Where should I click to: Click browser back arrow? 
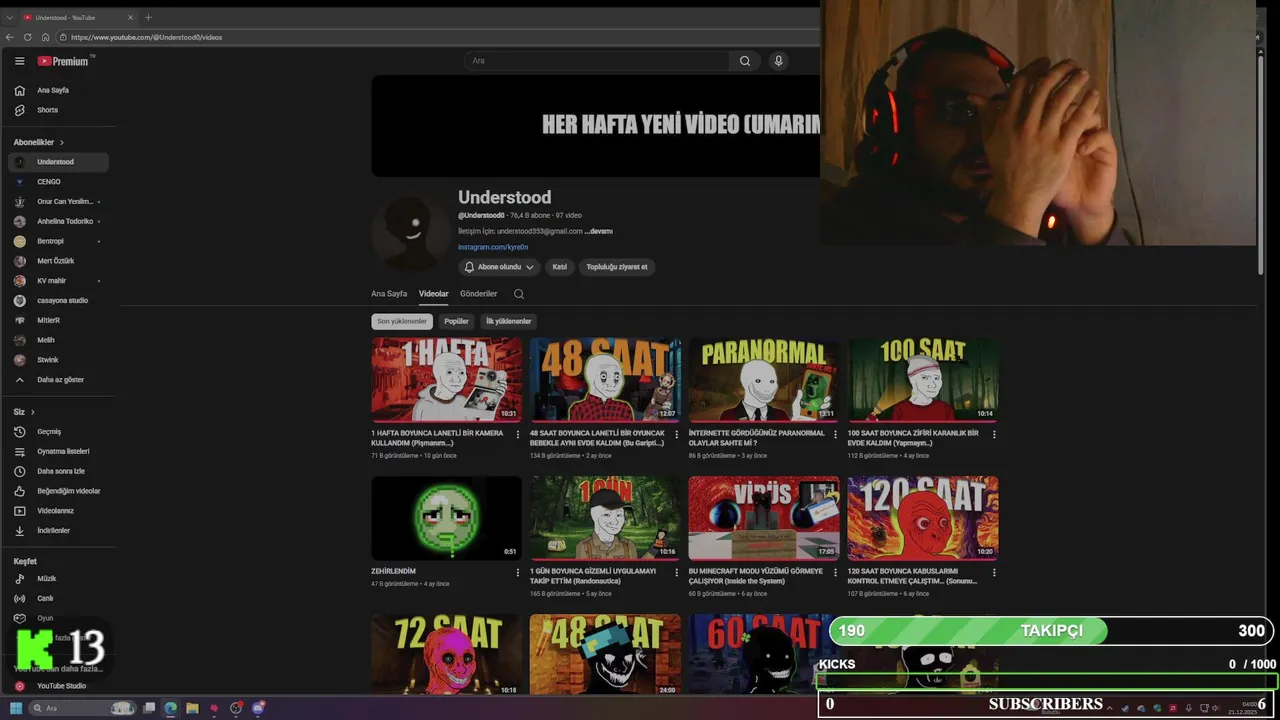(x=10, y=37)
